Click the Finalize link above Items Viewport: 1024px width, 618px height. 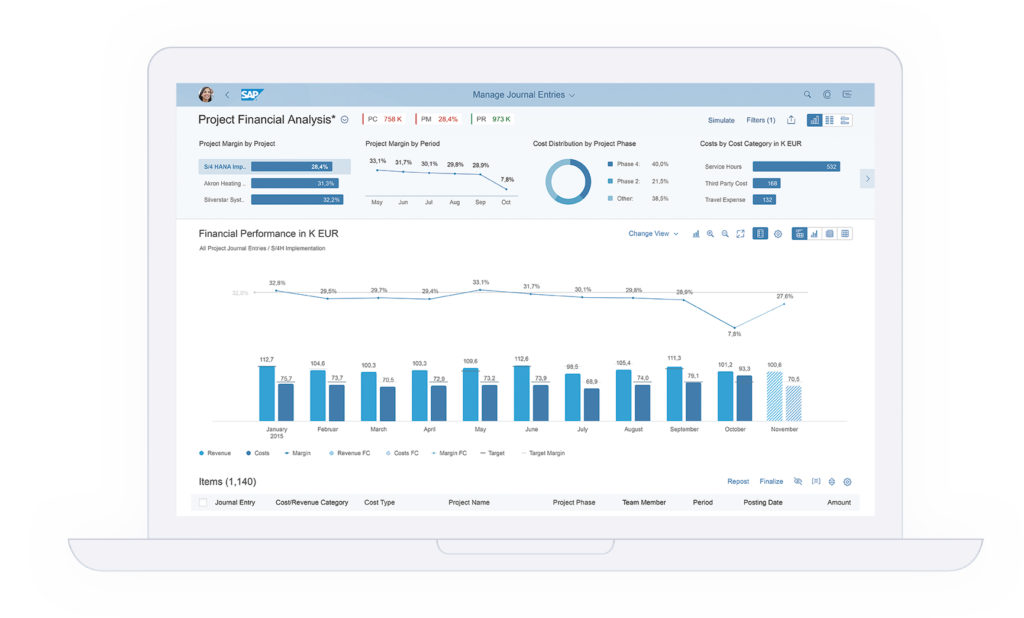click(x=771, y=481)
